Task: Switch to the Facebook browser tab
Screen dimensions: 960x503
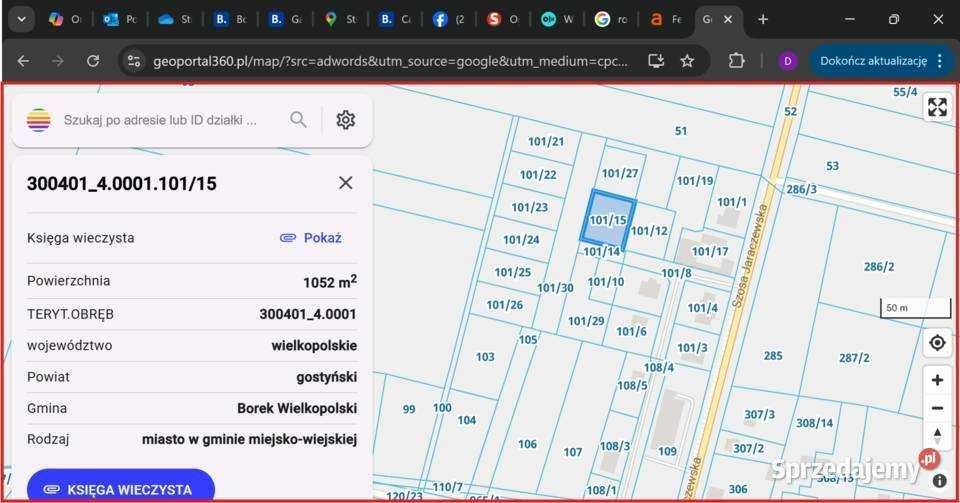Action: [x=448, y=19]
